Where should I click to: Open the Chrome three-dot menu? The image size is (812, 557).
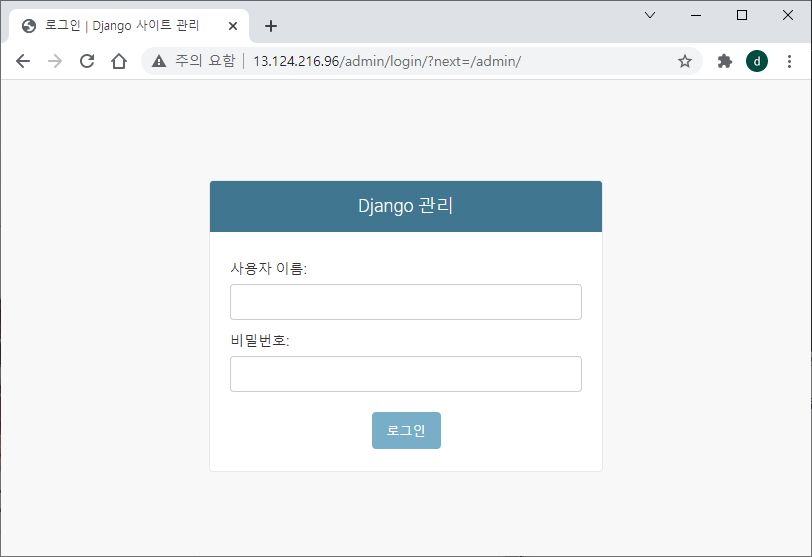(x=789, y=61)
